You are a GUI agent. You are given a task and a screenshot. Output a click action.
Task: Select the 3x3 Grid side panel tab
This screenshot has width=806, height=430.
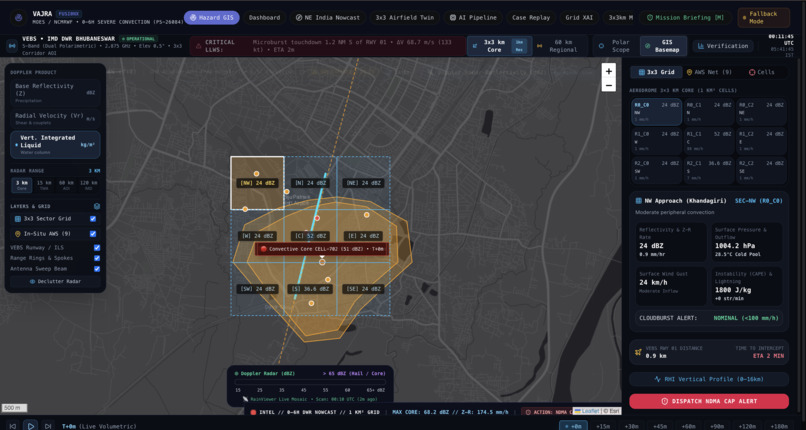[x=656, y=72]
